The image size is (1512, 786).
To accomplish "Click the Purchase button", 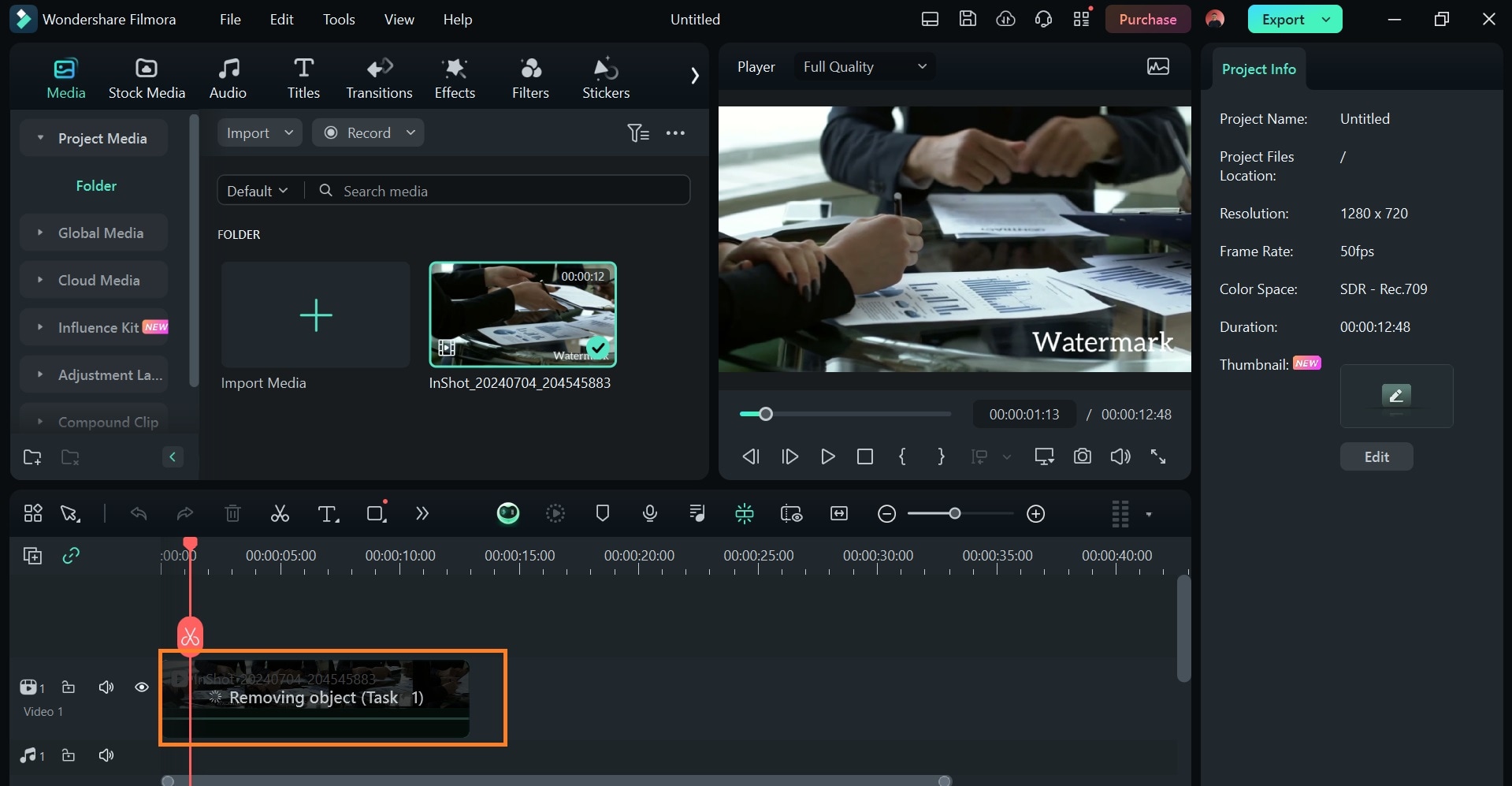I will pos(1147,20).
